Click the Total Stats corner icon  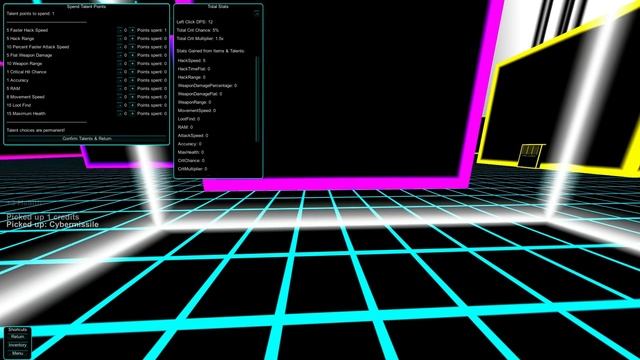point(257,13)
